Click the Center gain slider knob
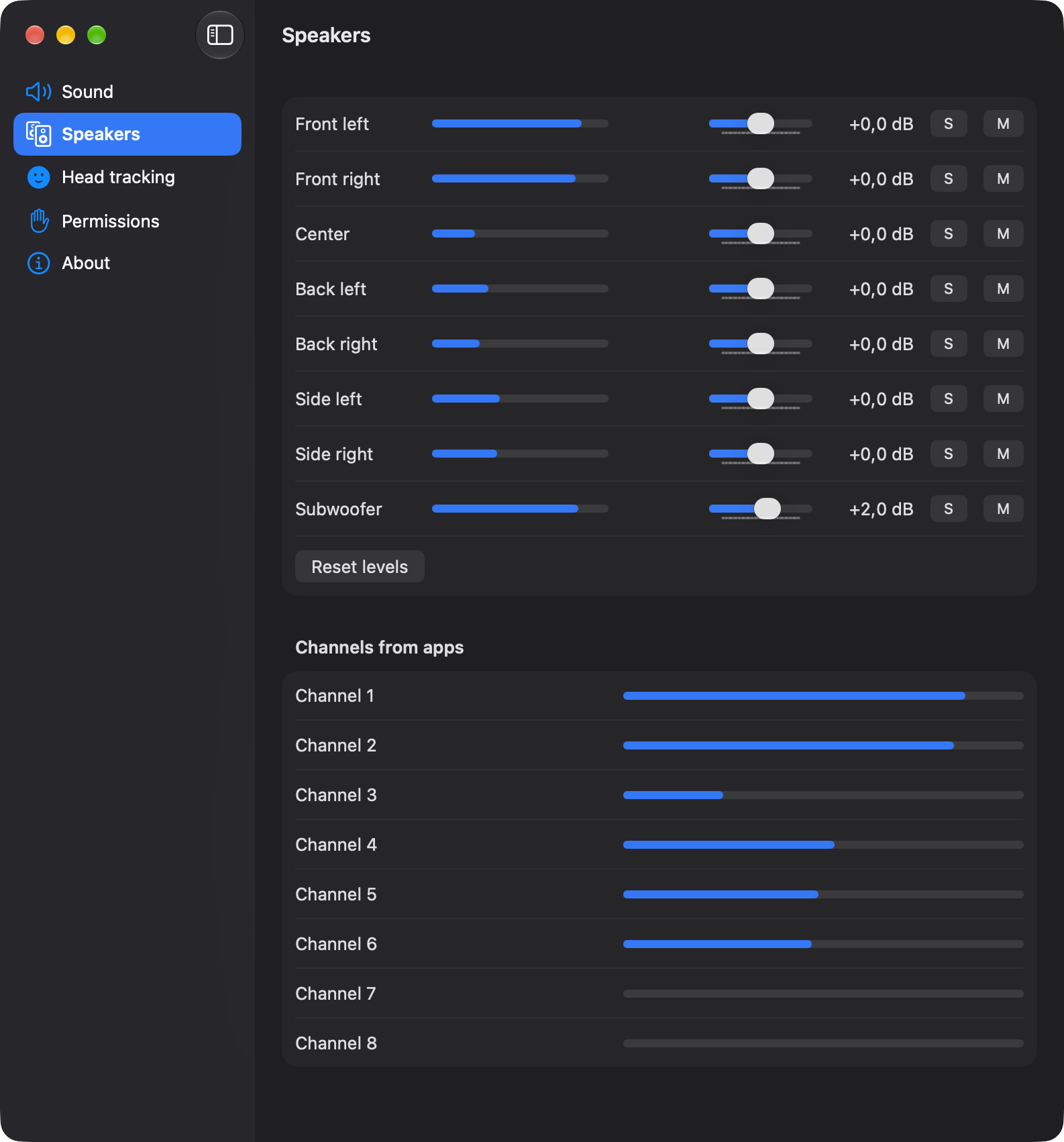 tap(761, 233)
